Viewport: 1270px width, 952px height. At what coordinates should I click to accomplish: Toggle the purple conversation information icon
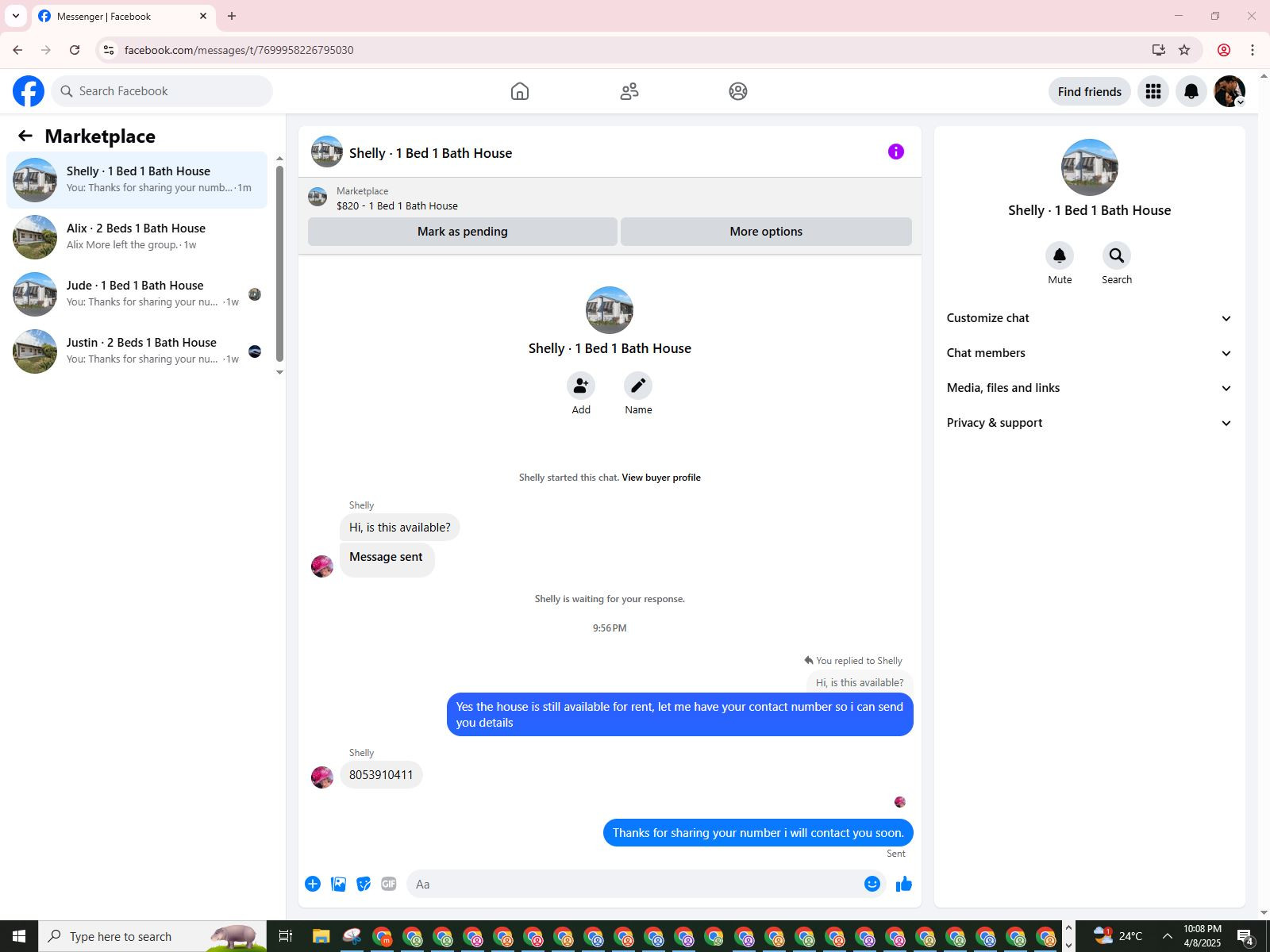[x=896, y=152]
